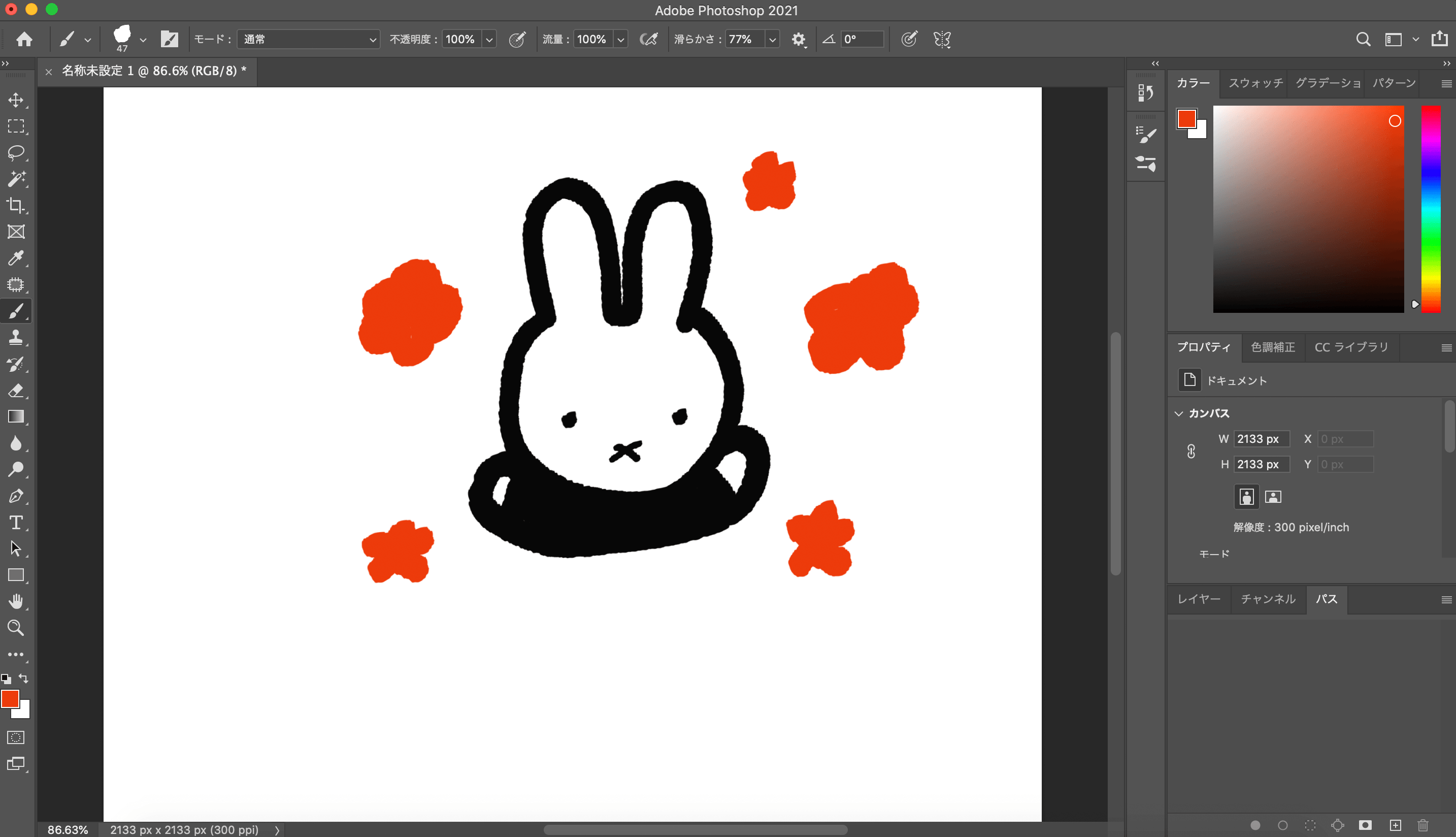Select the Hand tool

[16, 602]
